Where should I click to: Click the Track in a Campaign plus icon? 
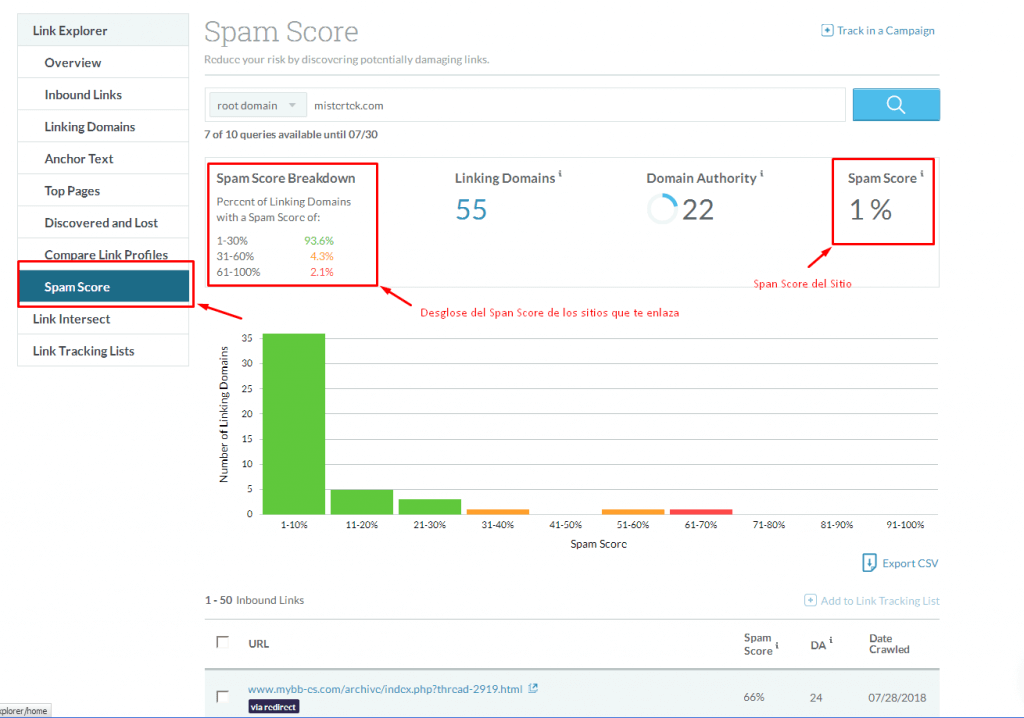coord(827,31)
